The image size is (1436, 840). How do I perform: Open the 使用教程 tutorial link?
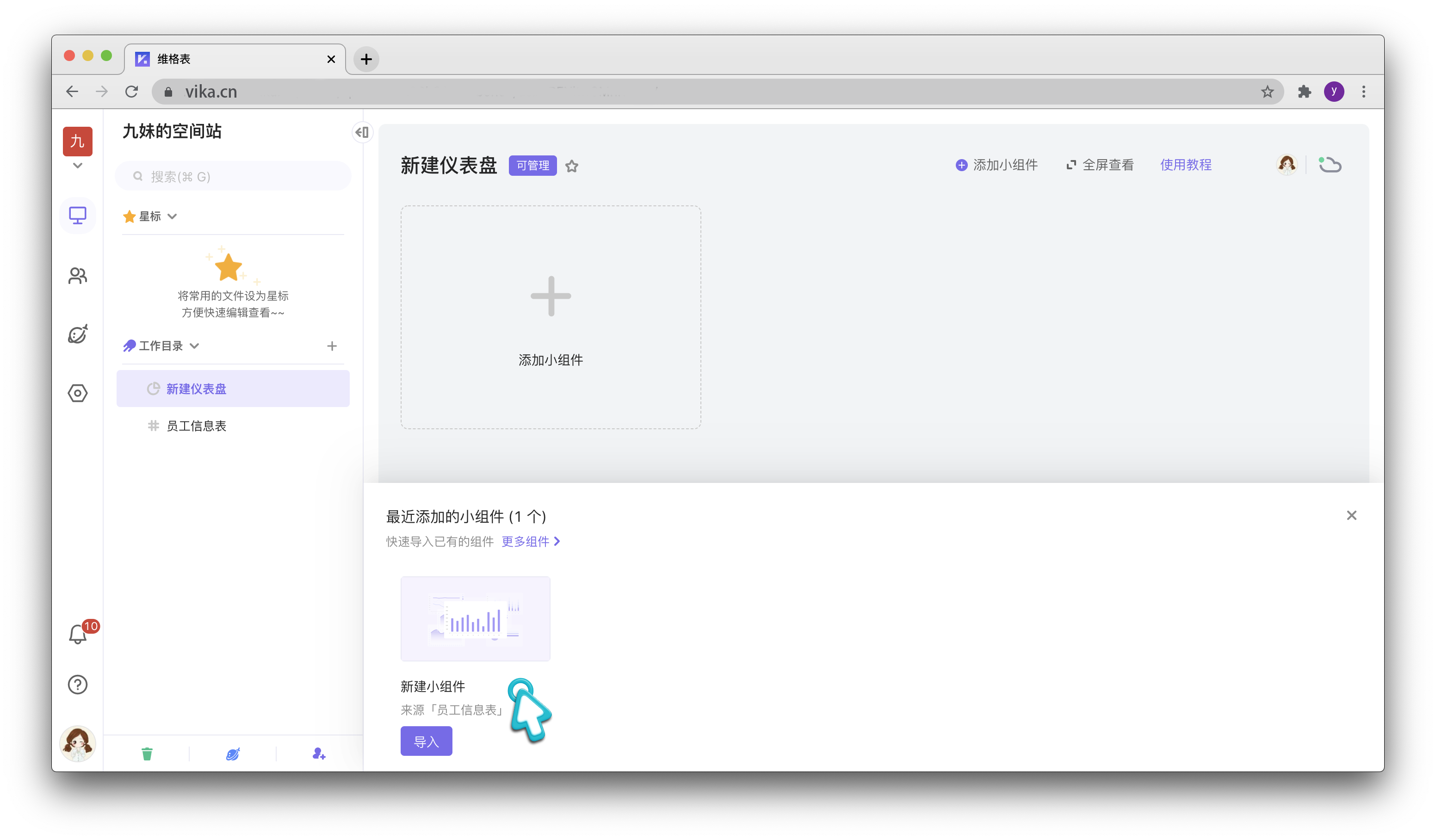click(x=1186, y=165)
